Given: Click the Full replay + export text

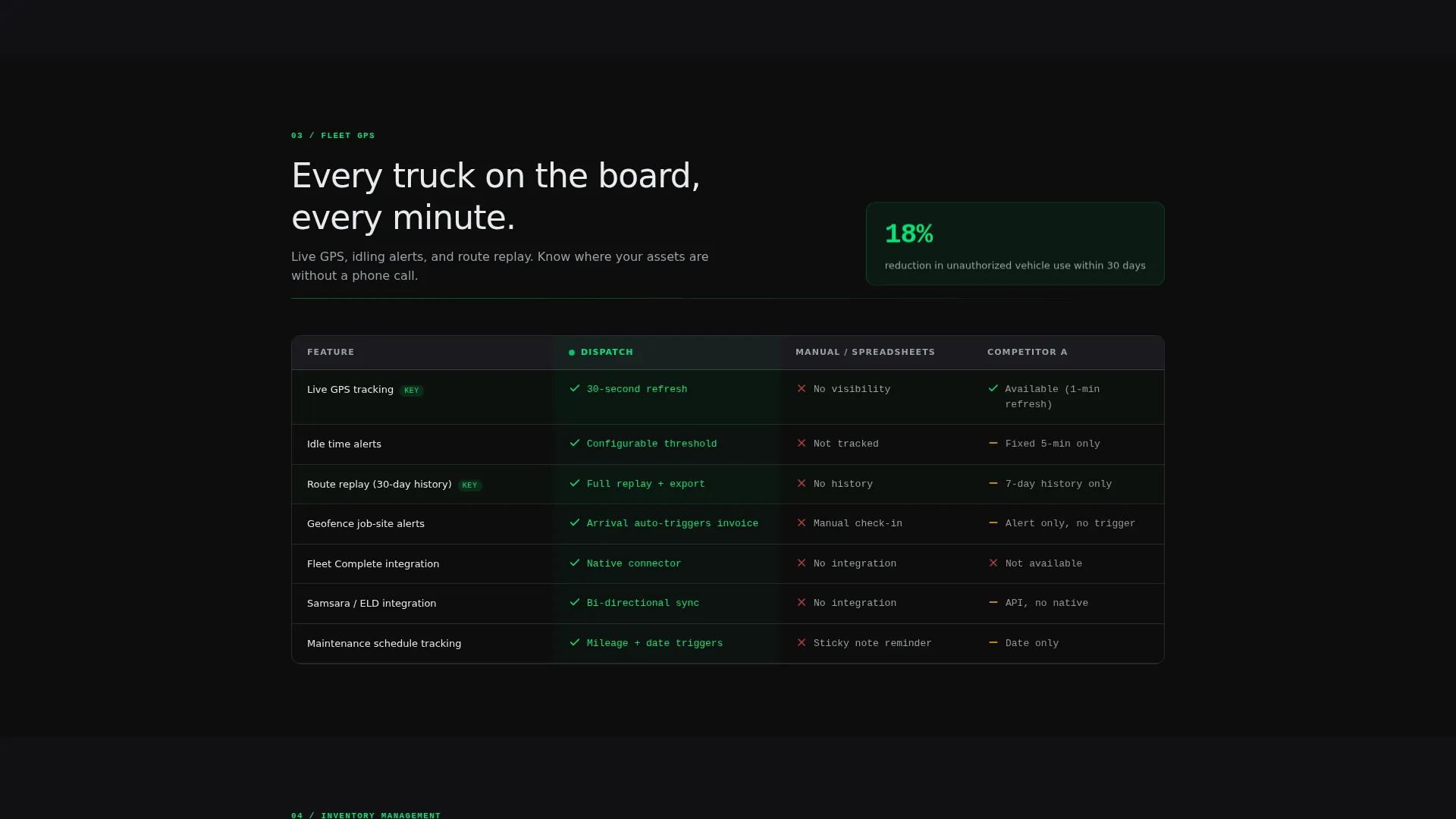Looking at the screenshot, I should (646, 484).
